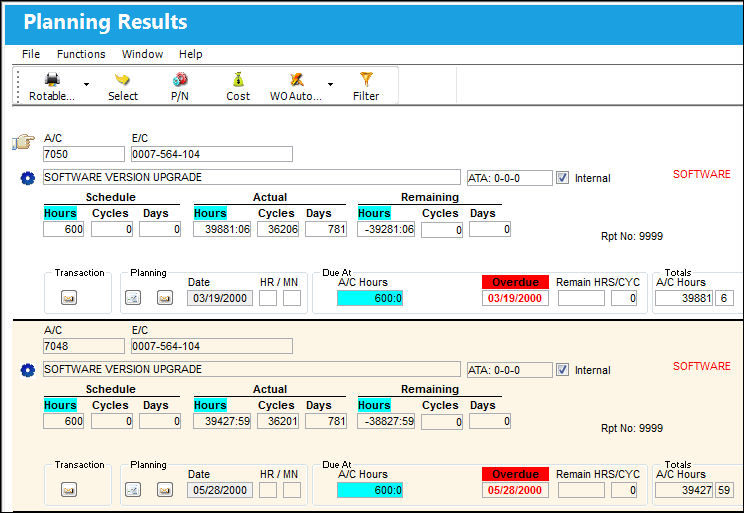This screenshot has height=513, width=744.
Task: Open the Functions menu
Action: 81,54
